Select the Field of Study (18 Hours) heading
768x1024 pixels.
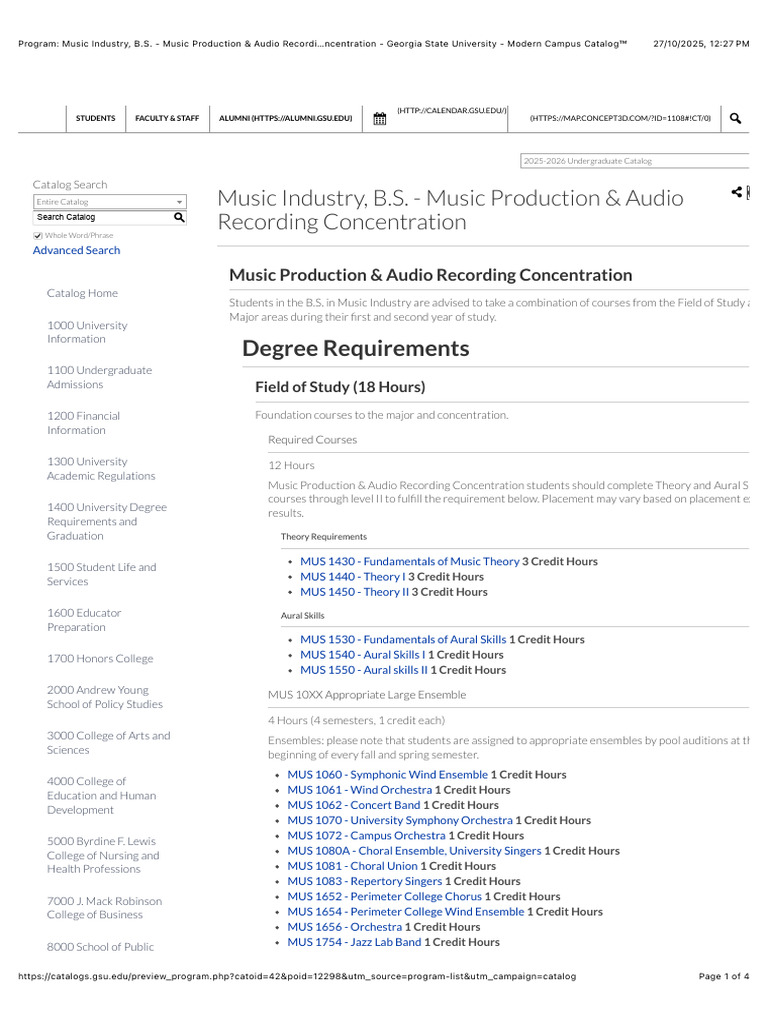pyautogui.click(x=340, y=387)
